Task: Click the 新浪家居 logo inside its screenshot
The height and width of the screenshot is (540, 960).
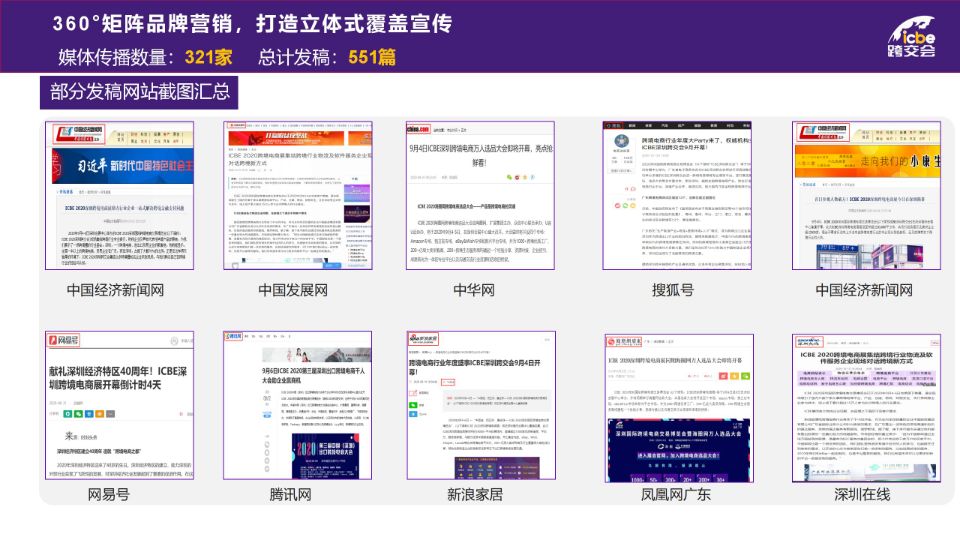Action: click(x=428, y=340)
